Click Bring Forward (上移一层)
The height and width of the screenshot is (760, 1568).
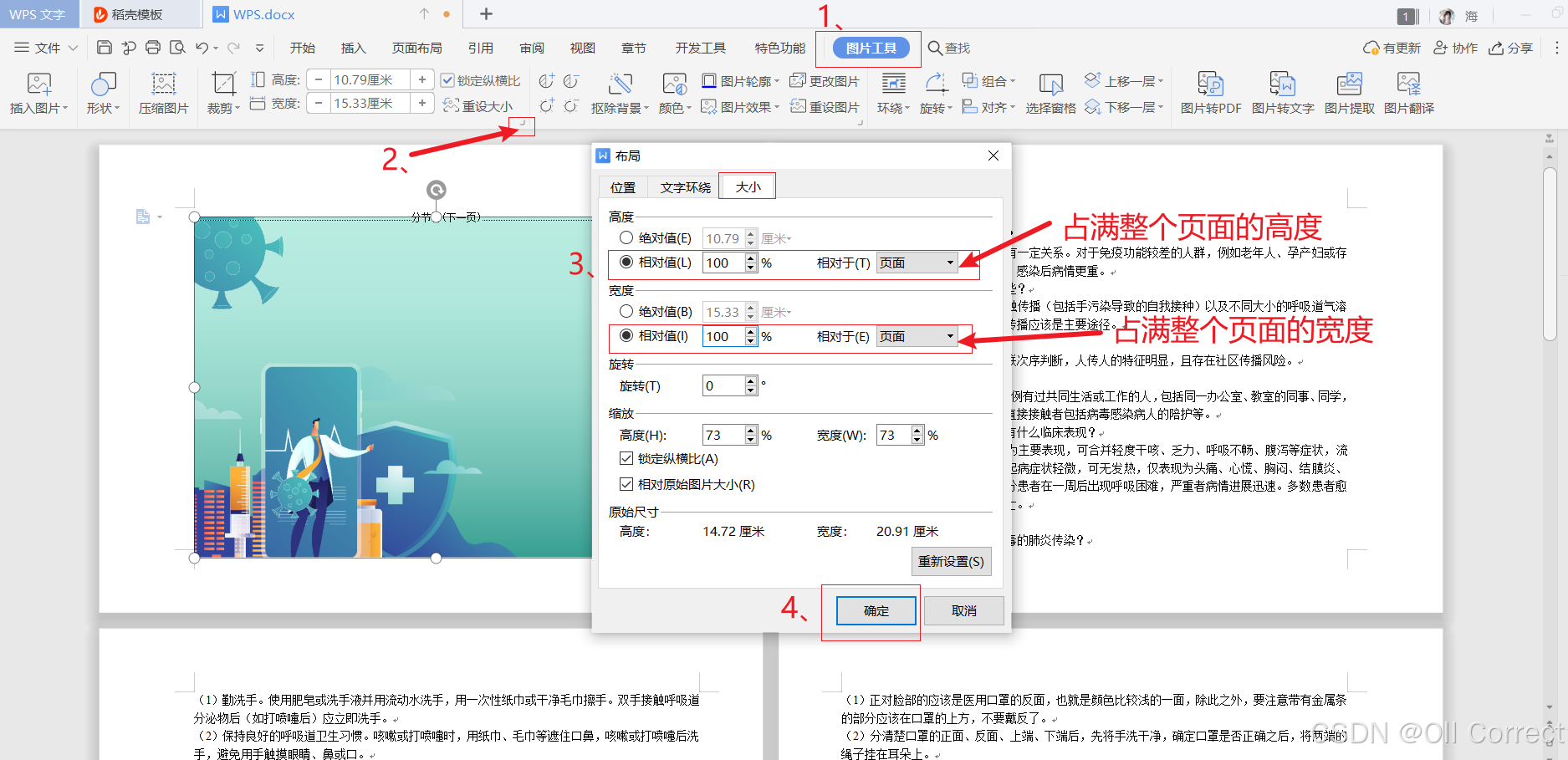[x=1124, y=80]
